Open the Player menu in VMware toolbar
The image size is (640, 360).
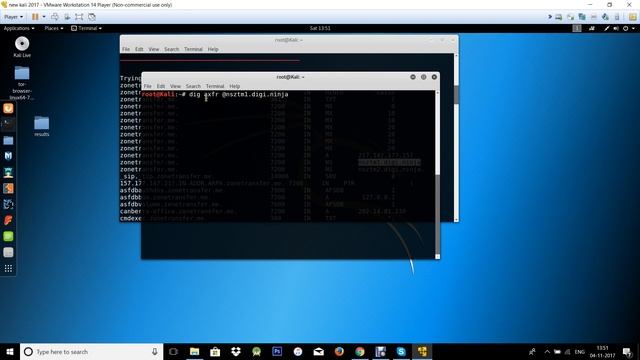coord(13,17)
